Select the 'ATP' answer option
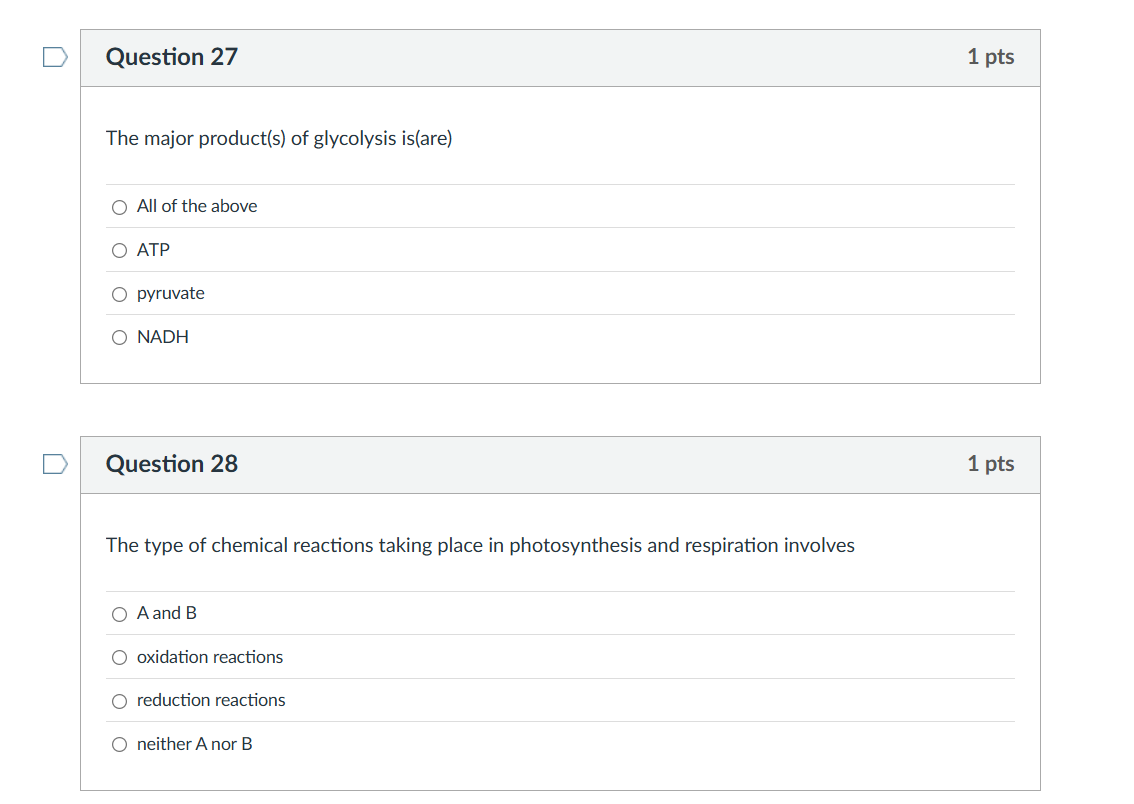1134x804 pixels. [119, 250]
